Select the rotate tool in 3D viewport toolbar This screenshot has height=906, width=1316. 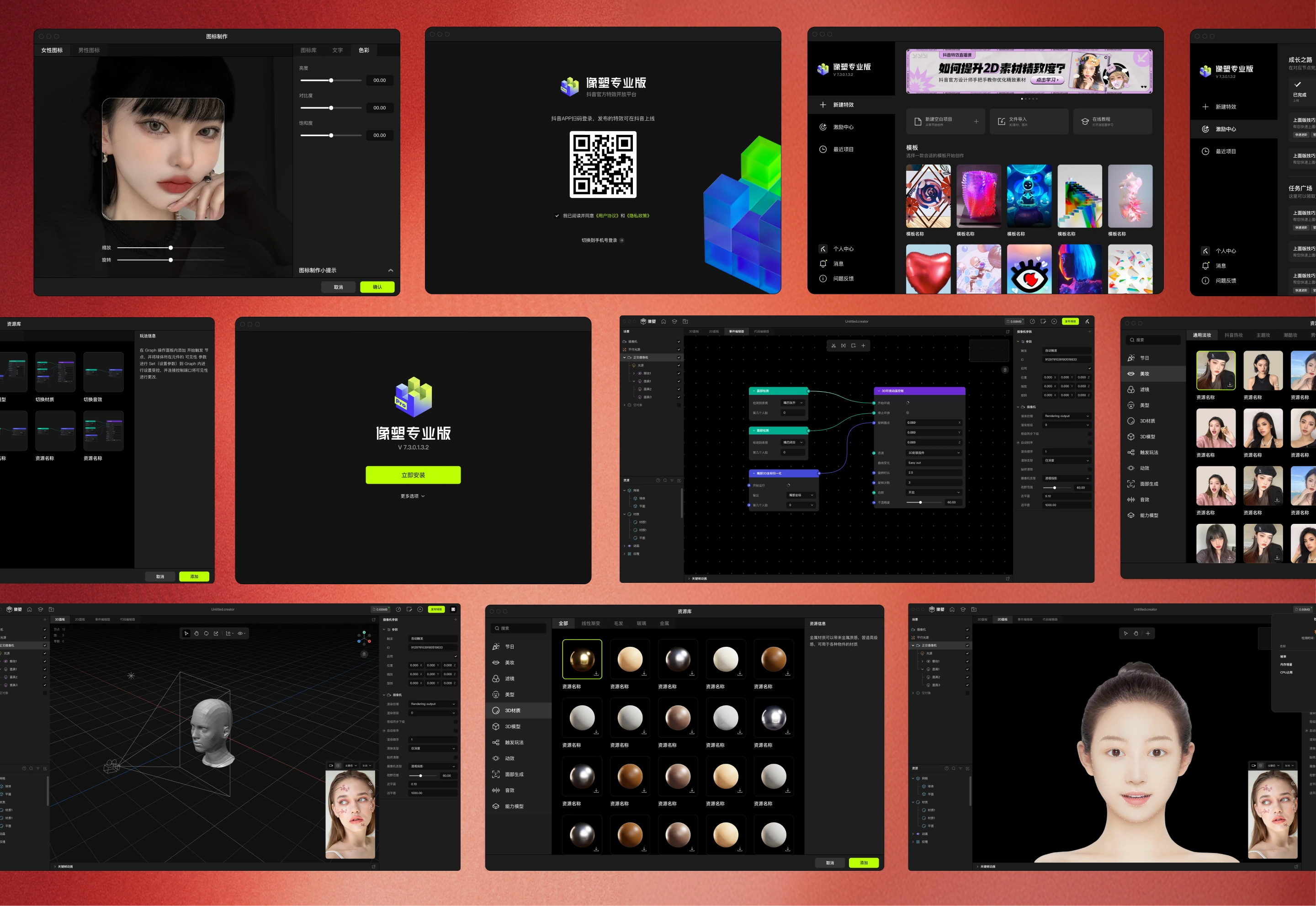(x=206, y=633)
